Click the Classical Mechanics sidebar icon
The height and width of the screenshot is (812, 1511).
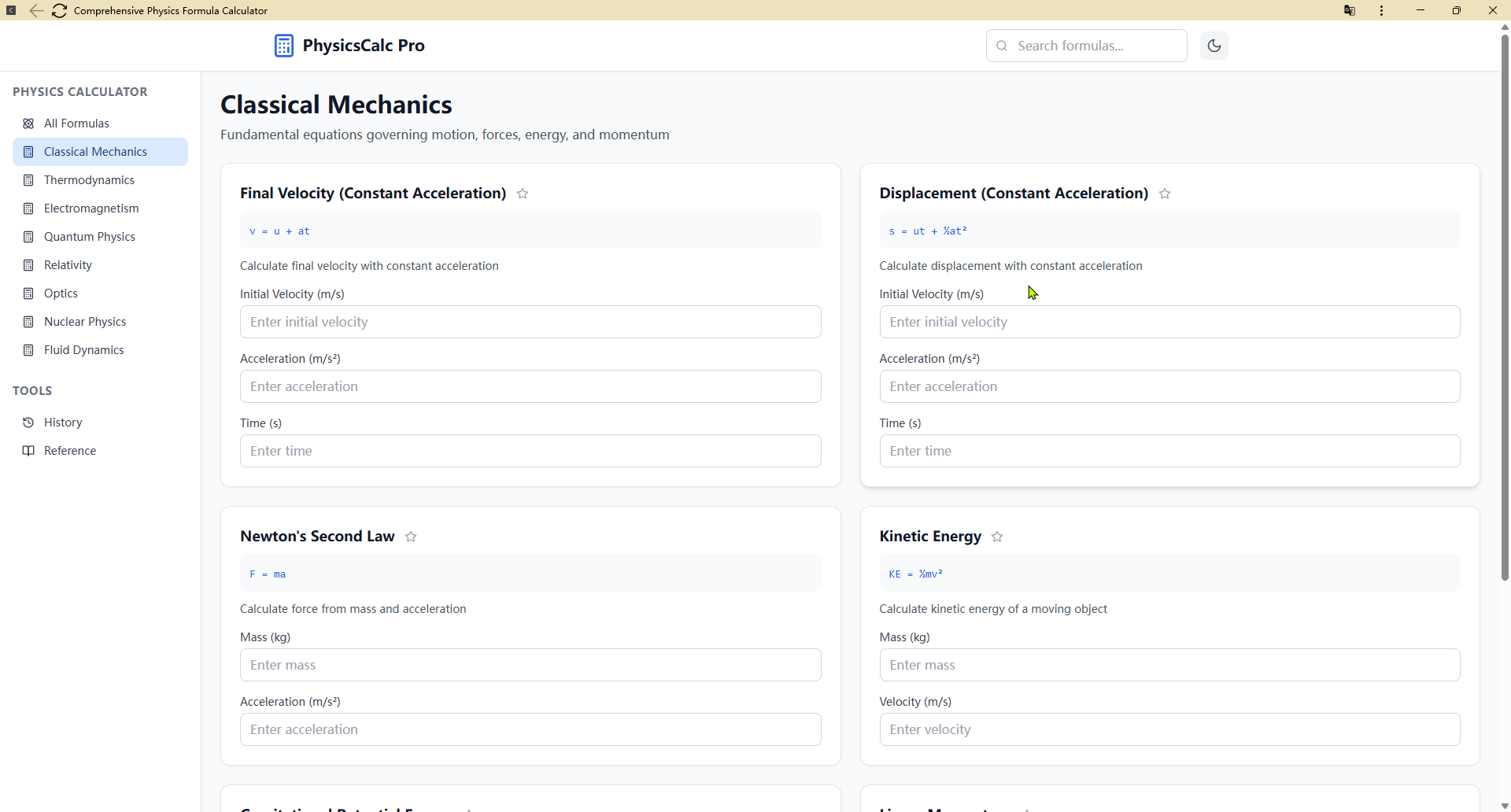coord(28,152)
